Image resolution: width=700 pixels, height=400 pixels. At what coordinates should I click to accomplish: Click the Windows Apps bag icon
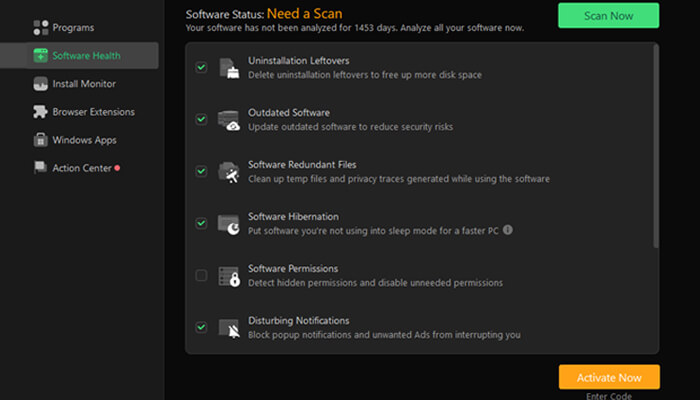click(x=41, y=140)
